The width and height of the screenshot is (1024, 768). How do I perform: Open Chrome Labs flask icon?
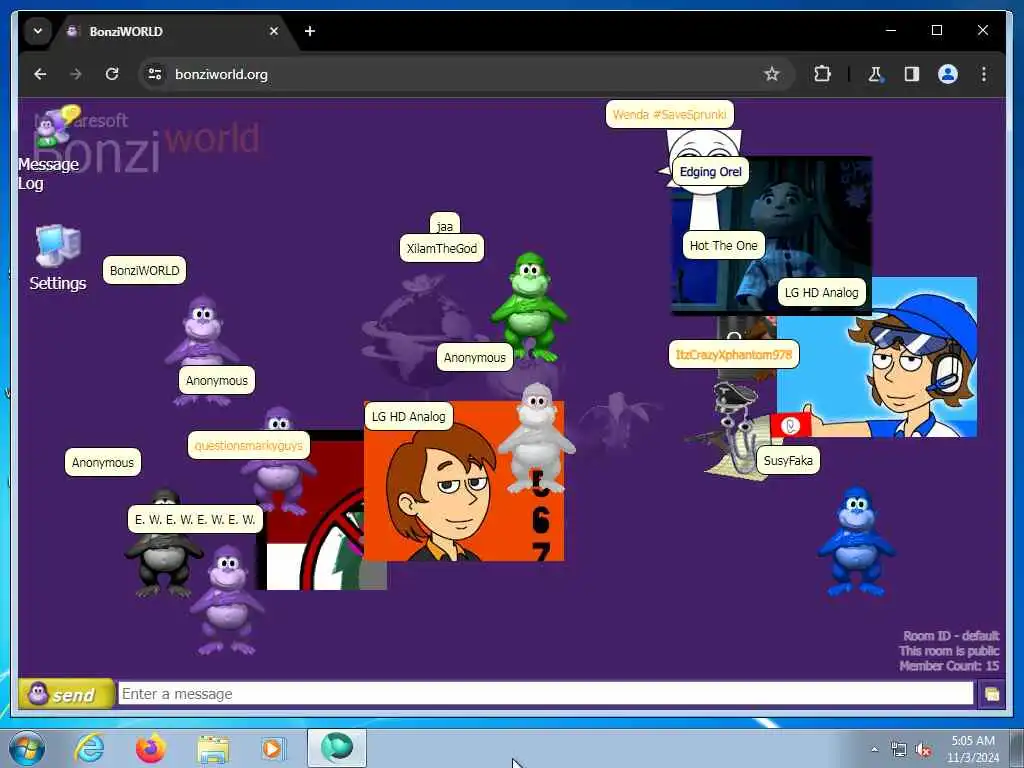point(875,74)
